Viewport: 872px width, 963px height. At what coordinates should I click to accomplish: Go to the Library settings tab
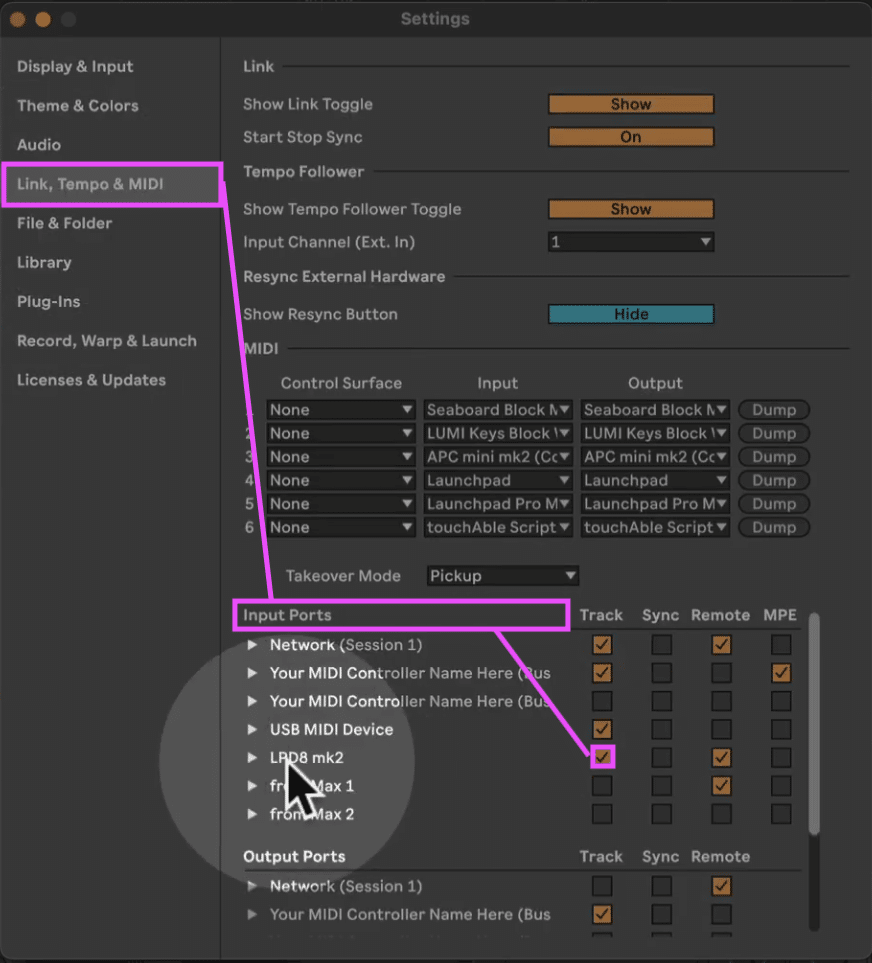pyautogui.click(x=44, y=262)
